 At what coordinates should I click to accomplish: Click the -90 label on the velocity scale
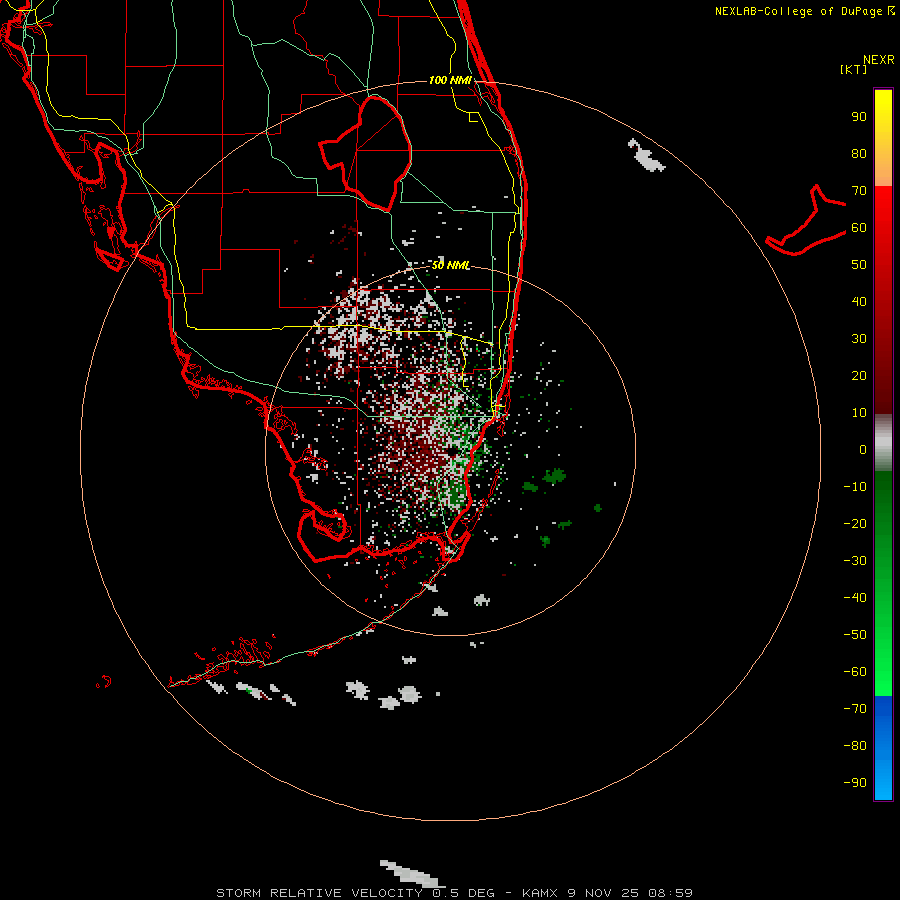click(x=855, y=782)
